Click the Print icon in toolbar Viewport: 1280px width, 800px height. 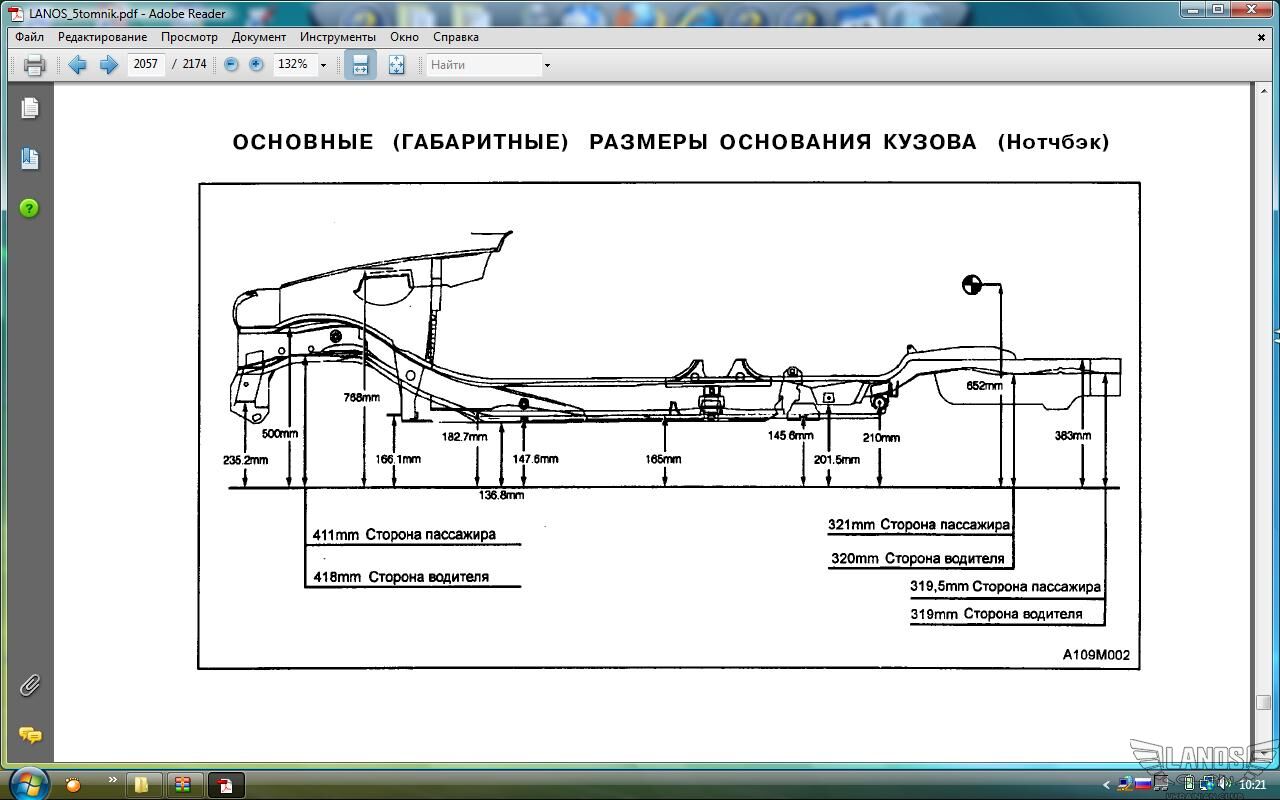click(x=34, y=65)
